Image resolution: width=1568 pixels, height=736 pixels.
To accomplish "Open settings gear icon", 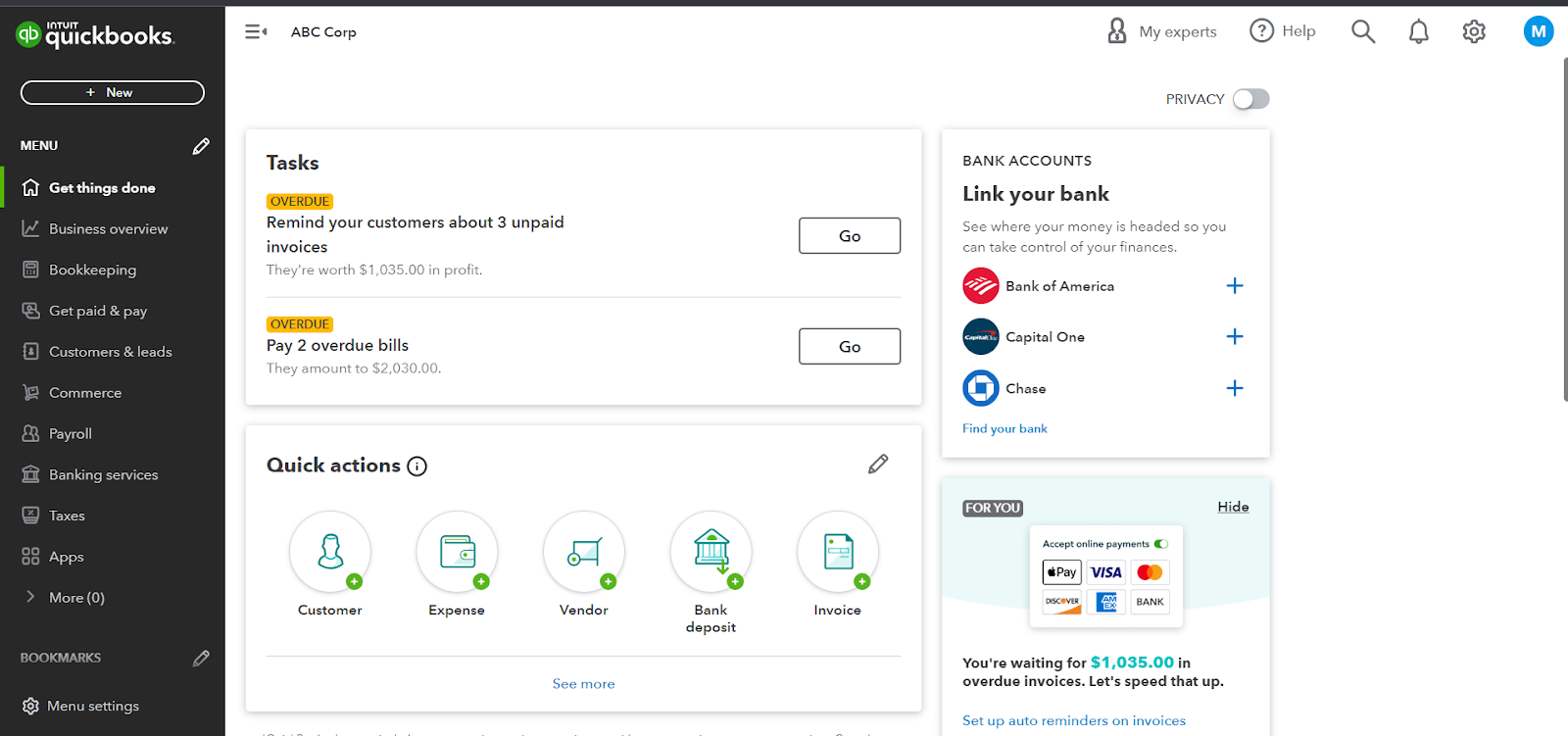I will click(x=1474, y=31).
